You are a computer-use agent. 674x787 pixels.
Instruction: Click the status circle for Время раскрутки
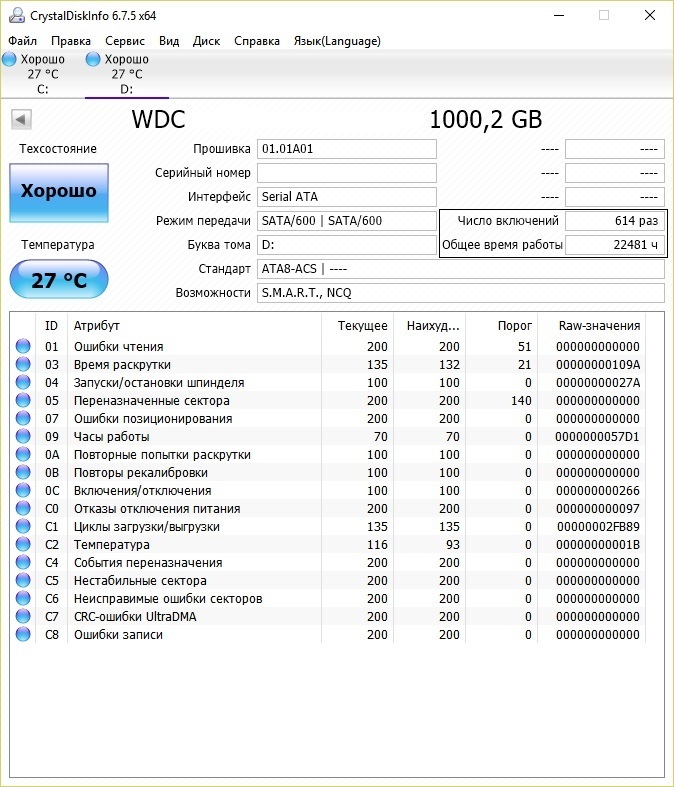click(23, 364)
